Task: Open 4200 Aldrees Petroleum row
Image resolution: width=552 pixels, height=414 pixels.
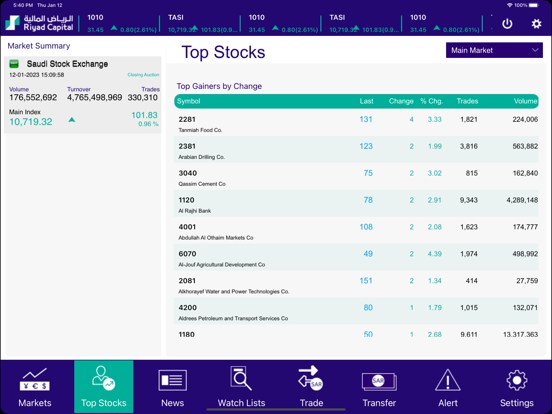Action: point(356,311)
